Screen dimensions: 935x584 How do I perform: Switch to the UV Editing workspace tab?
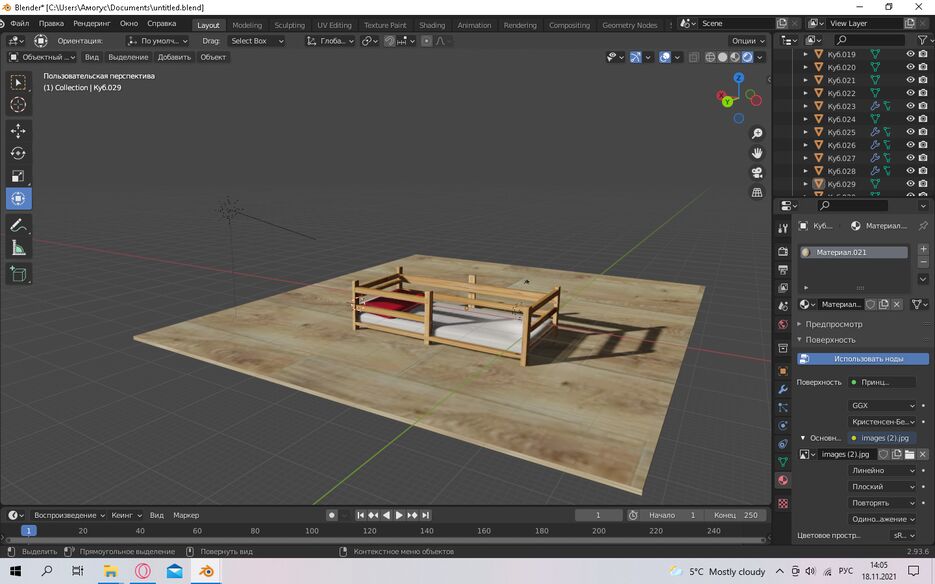(334, 25)
